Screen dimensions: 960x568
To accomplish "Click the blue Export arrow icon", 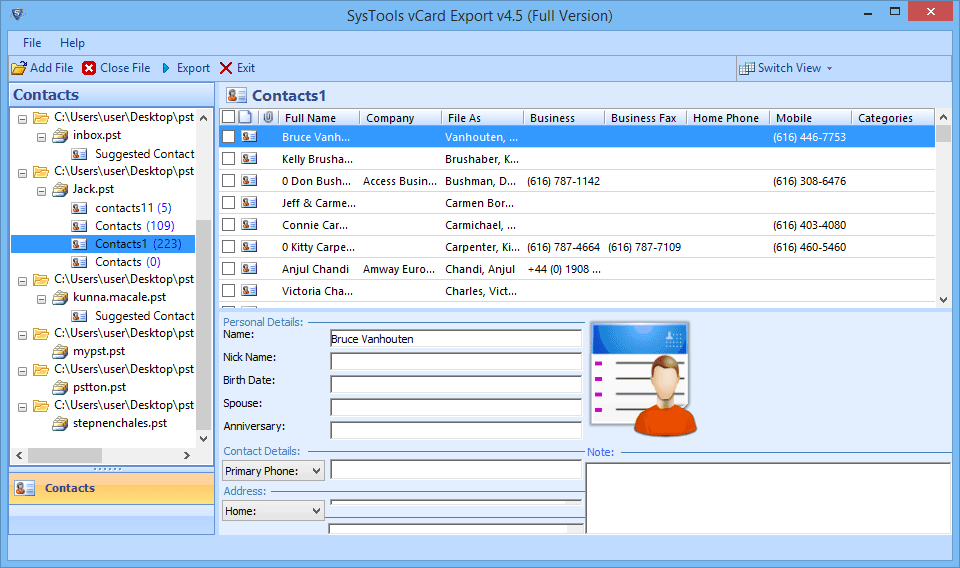I will pos(166,68).
